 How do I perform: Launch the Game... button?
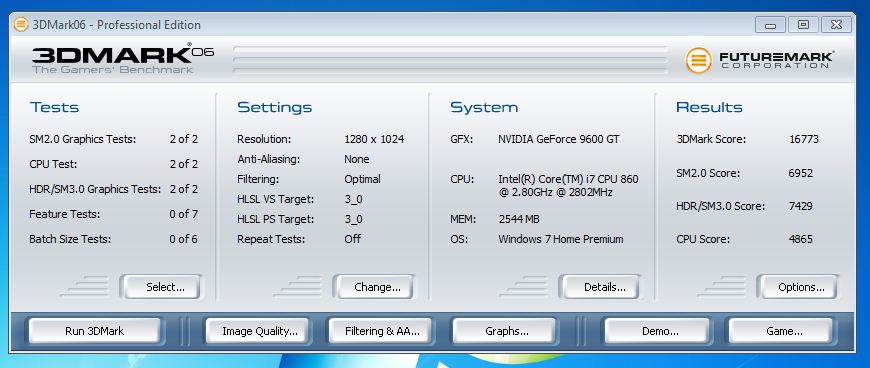(x=781, y=331)
